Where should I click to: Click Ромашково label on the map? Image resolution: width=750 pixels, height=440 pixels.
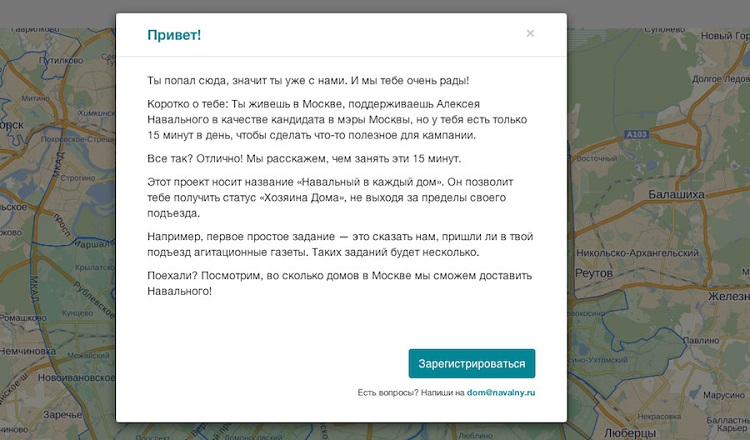23,318
